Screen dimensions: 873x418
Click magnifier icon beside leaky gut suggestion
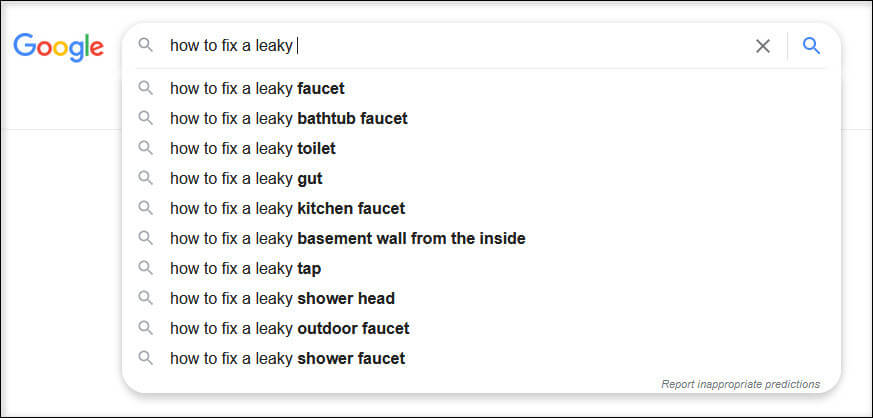point(145,178)
